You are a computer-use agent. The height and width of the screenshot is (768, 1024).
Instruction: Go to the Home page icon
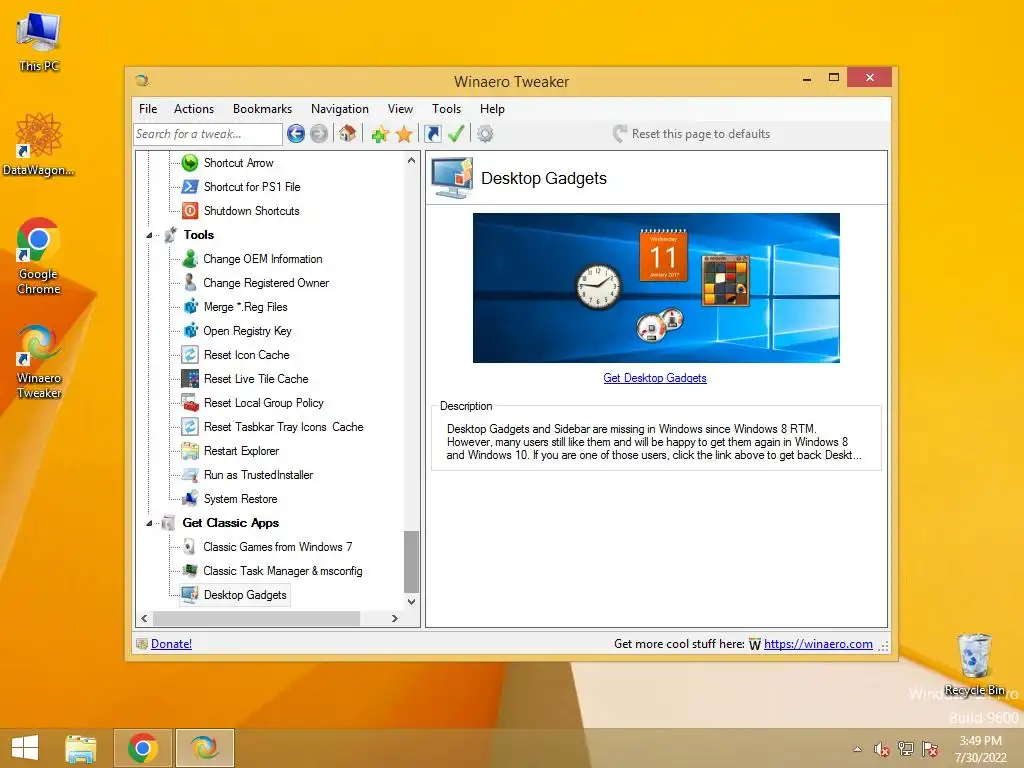tap(347, 134)
